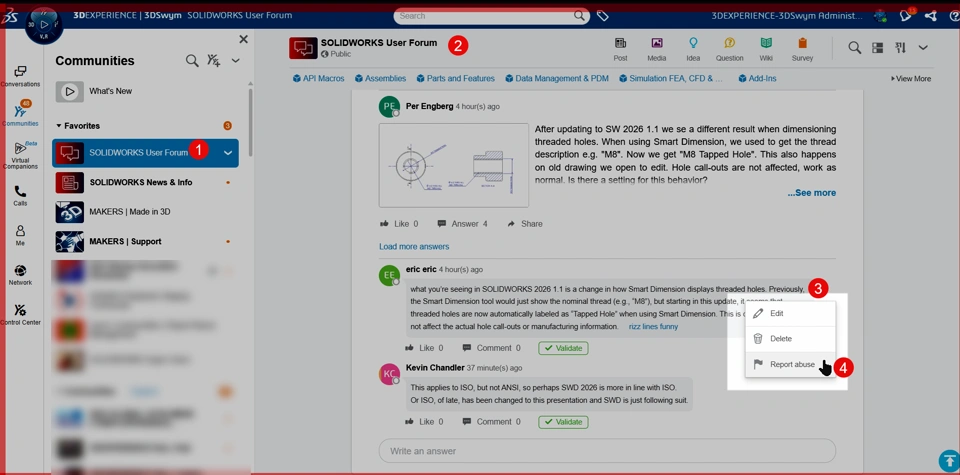Open the notifications chat icon in header
Image resolution: width=960 pixels, height=475 pixels.
pyautogui.click(x=906, y=16)
